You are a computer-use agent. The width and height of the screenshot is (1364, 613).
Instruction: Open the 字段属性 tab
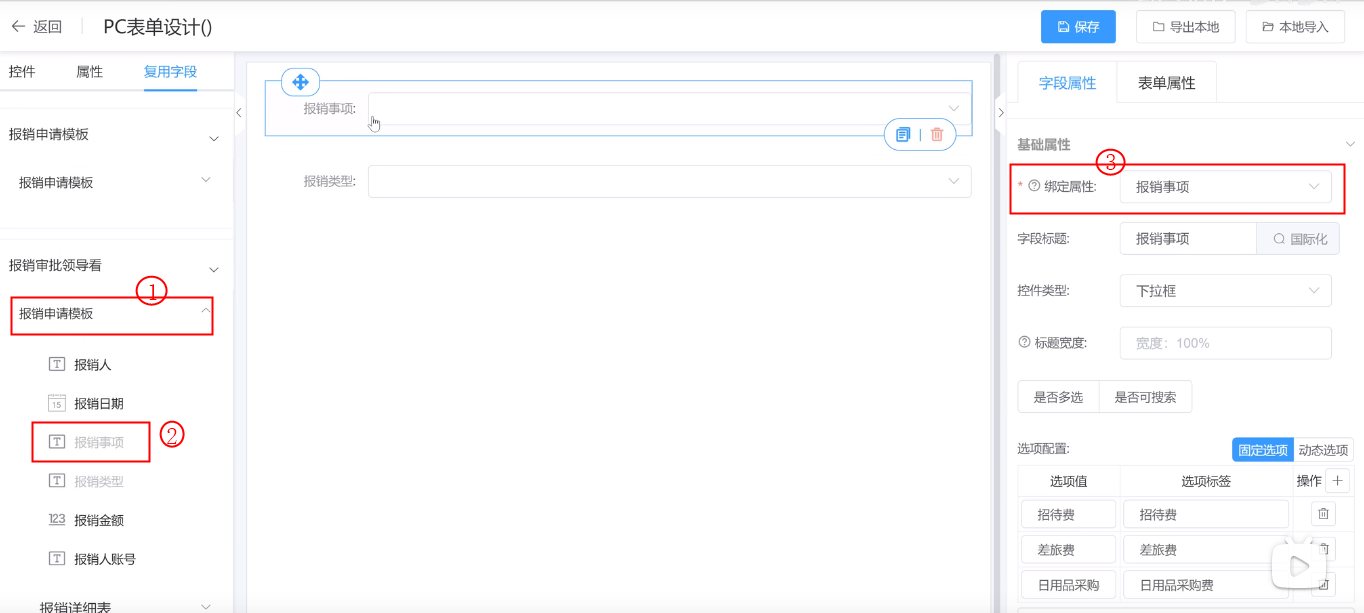pos(1067,83)
